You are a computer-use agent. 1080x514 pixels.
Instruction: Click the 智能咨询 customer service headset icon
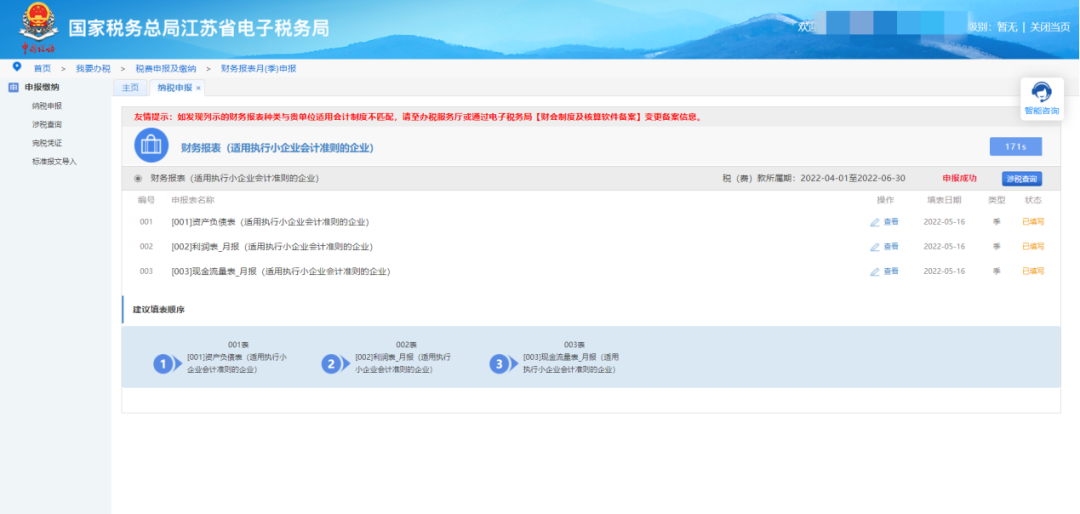[1041, 92]
